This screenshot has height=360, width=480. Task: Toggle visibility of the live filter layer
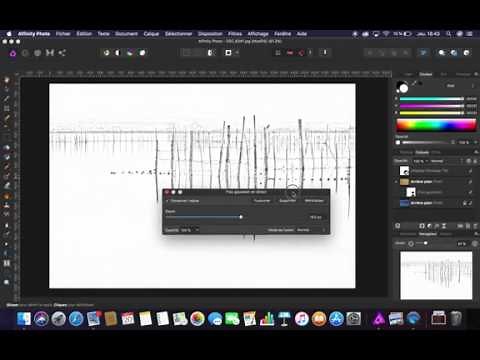pos(470,171)
